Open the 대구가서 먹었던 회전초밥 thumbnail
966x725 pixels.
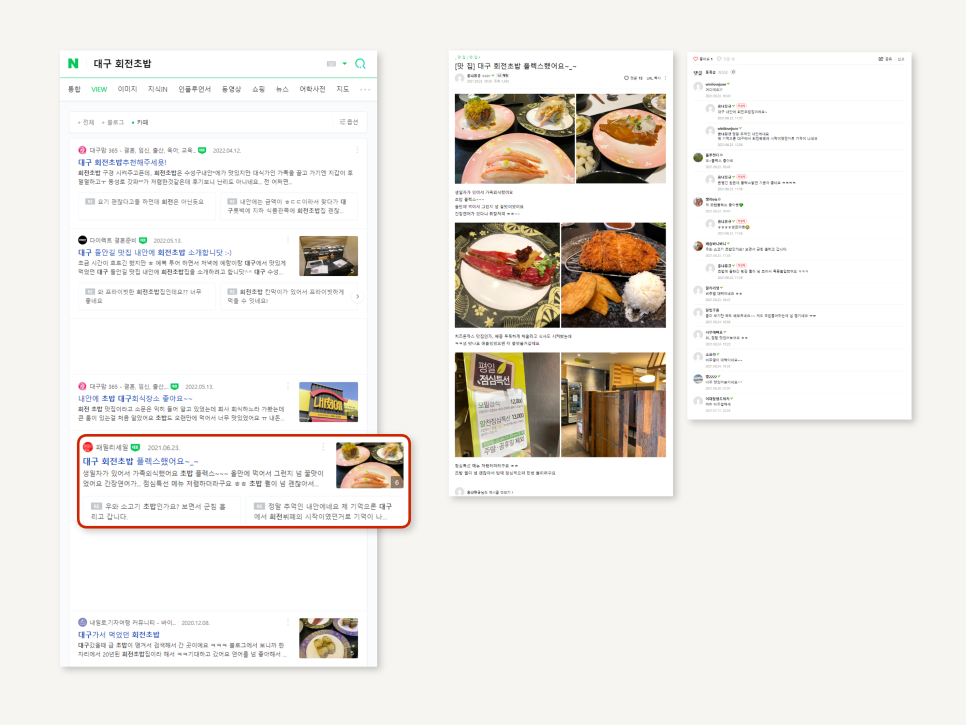tap(328, 638)
